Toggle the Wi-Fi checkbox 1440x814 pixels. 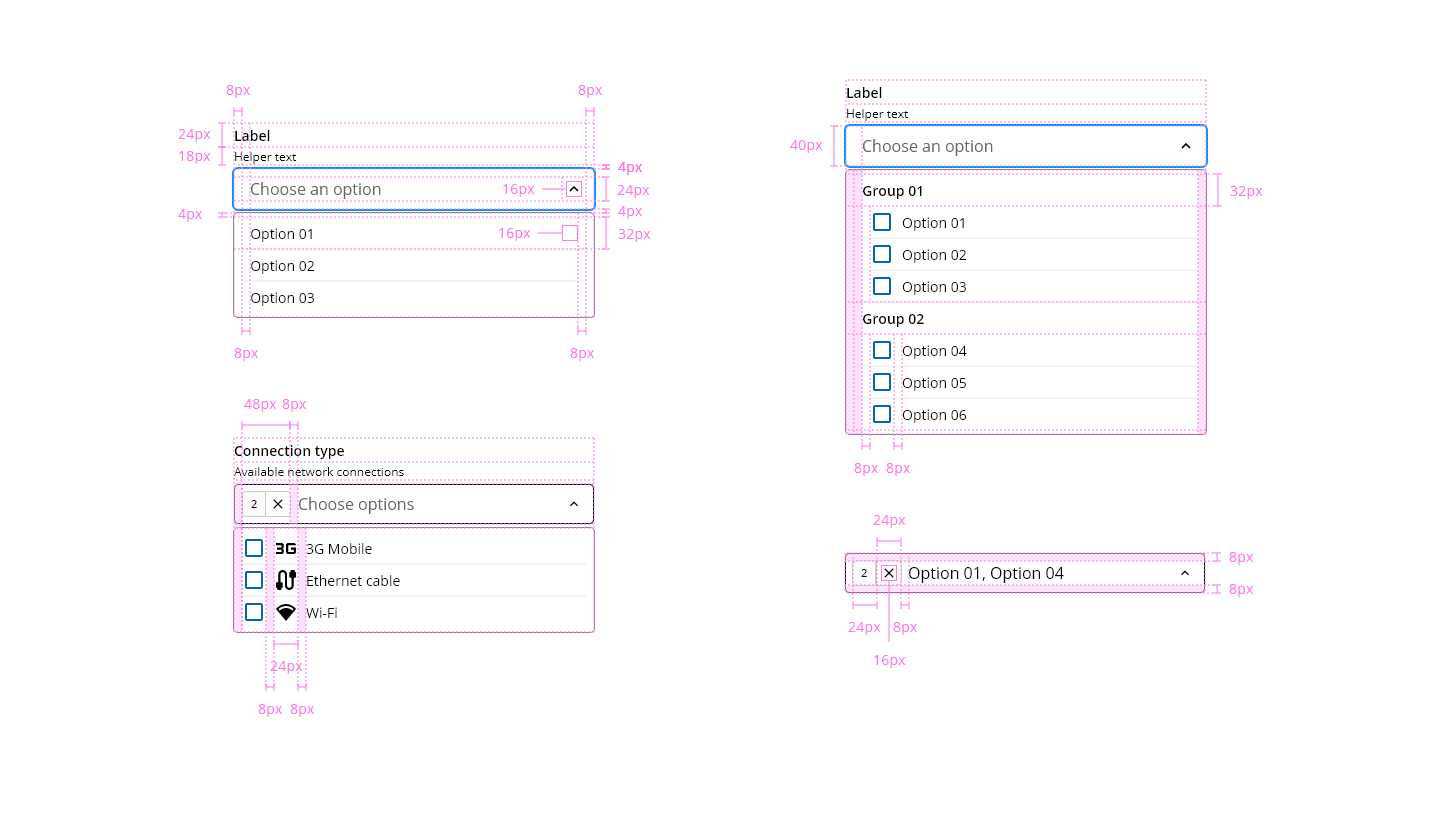(x=253, y=612)
